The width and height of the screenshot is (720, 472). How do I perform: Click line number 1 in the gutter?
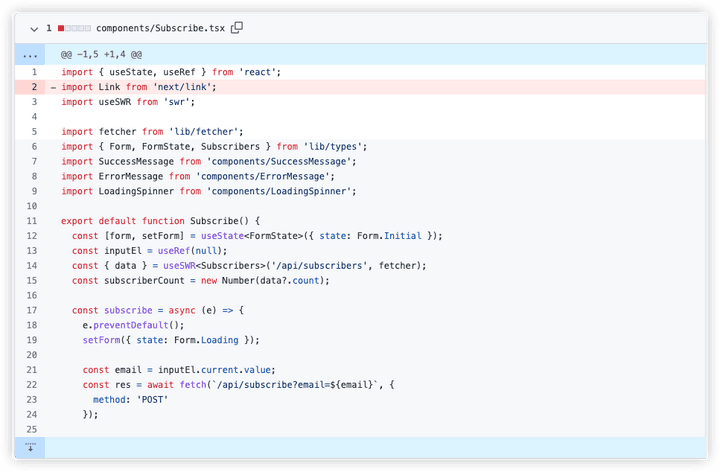tap(34, 72)
